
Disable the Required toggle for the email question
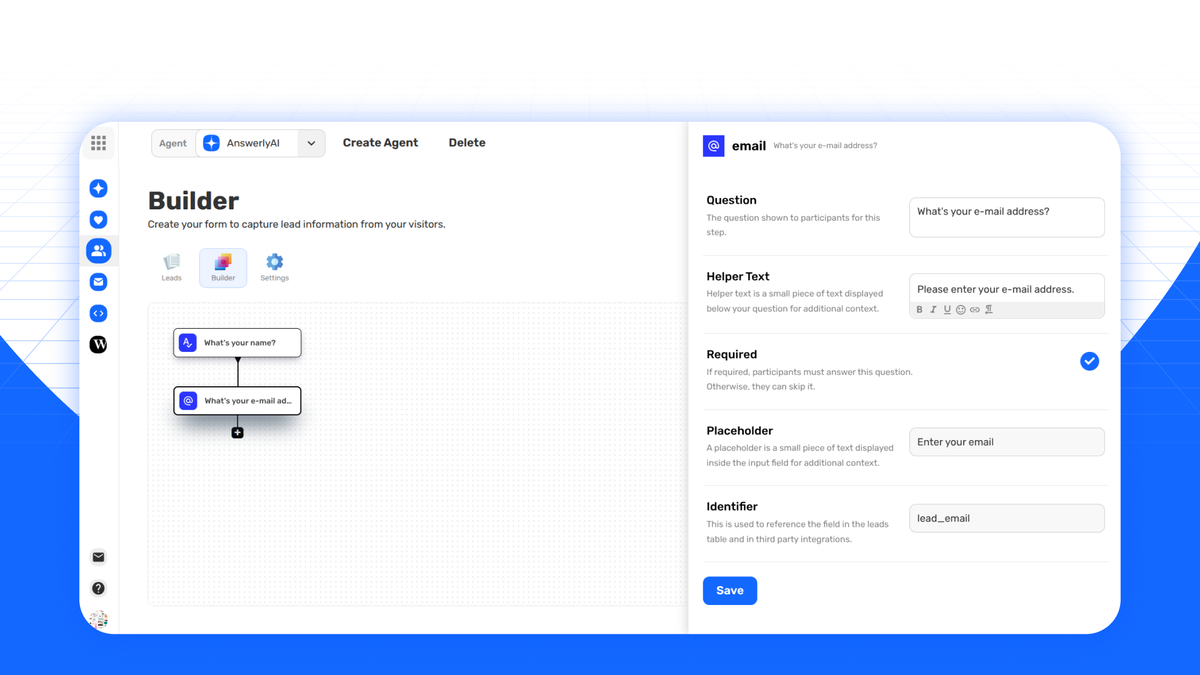click(x=1089, y=361)
